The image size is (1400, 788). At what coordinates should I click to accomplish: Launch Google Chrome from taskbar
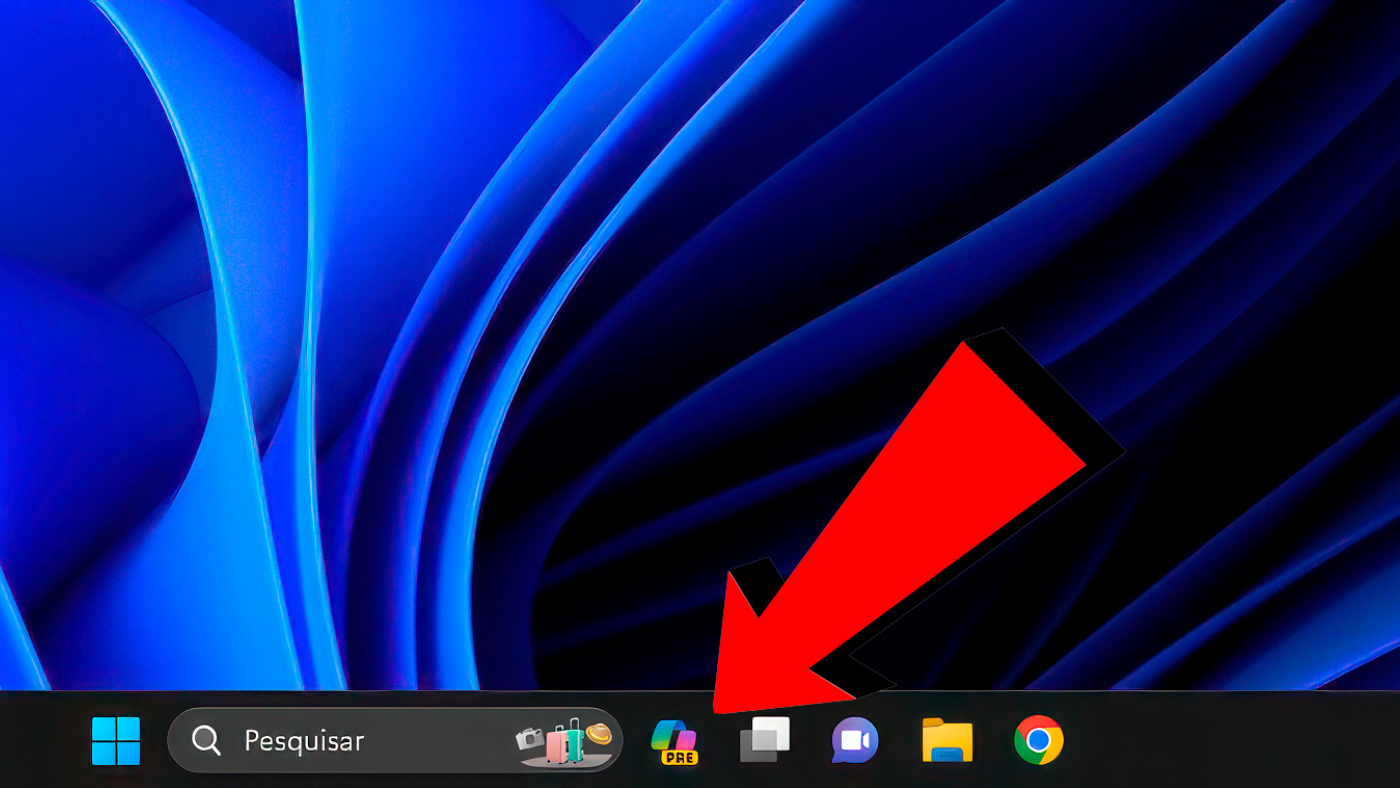(1038, 741)
